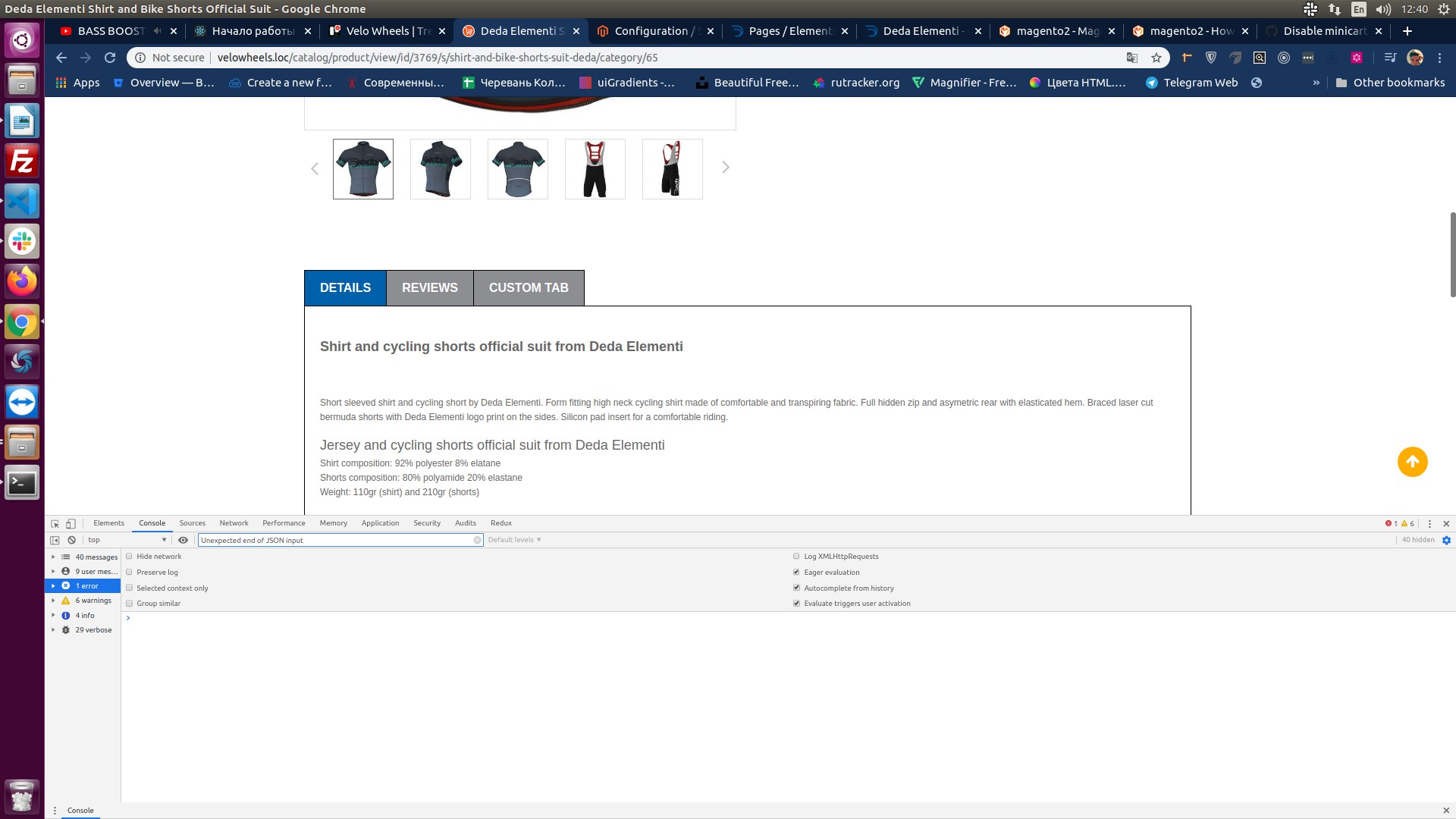Click the page vertical scrollbar
This screenshot has width=1456, height=819.
[1452, 254]
